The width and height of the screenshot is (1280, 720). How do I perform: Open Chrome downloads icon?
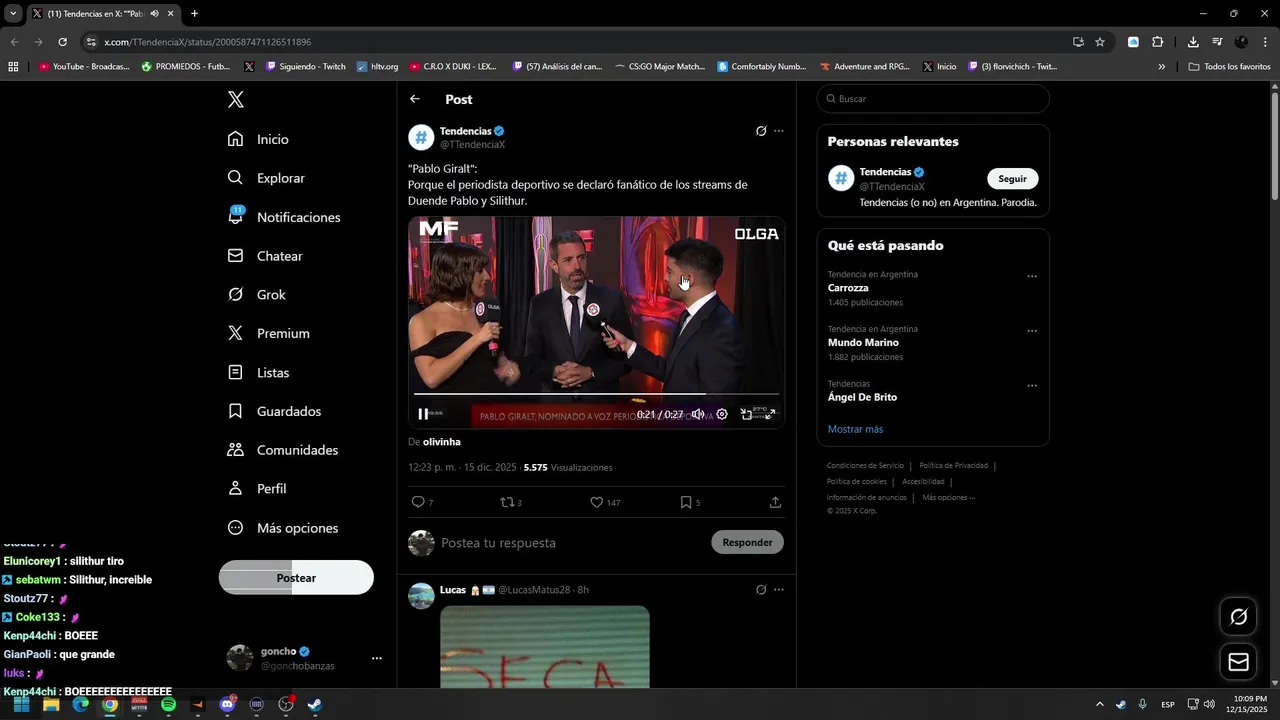pyautogui.click(x=1193, y=42)
